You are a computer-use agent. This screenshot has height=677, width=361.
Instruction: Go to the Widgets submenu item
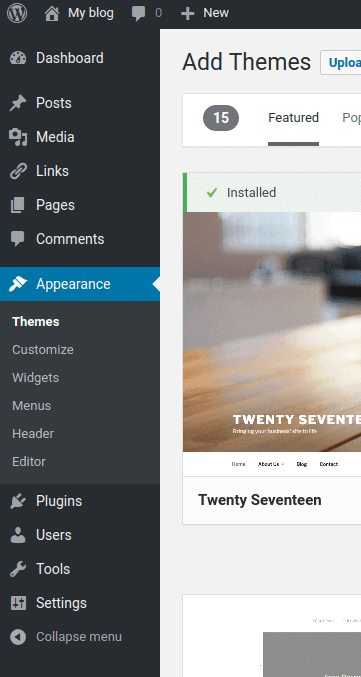[x=35, y=378]
